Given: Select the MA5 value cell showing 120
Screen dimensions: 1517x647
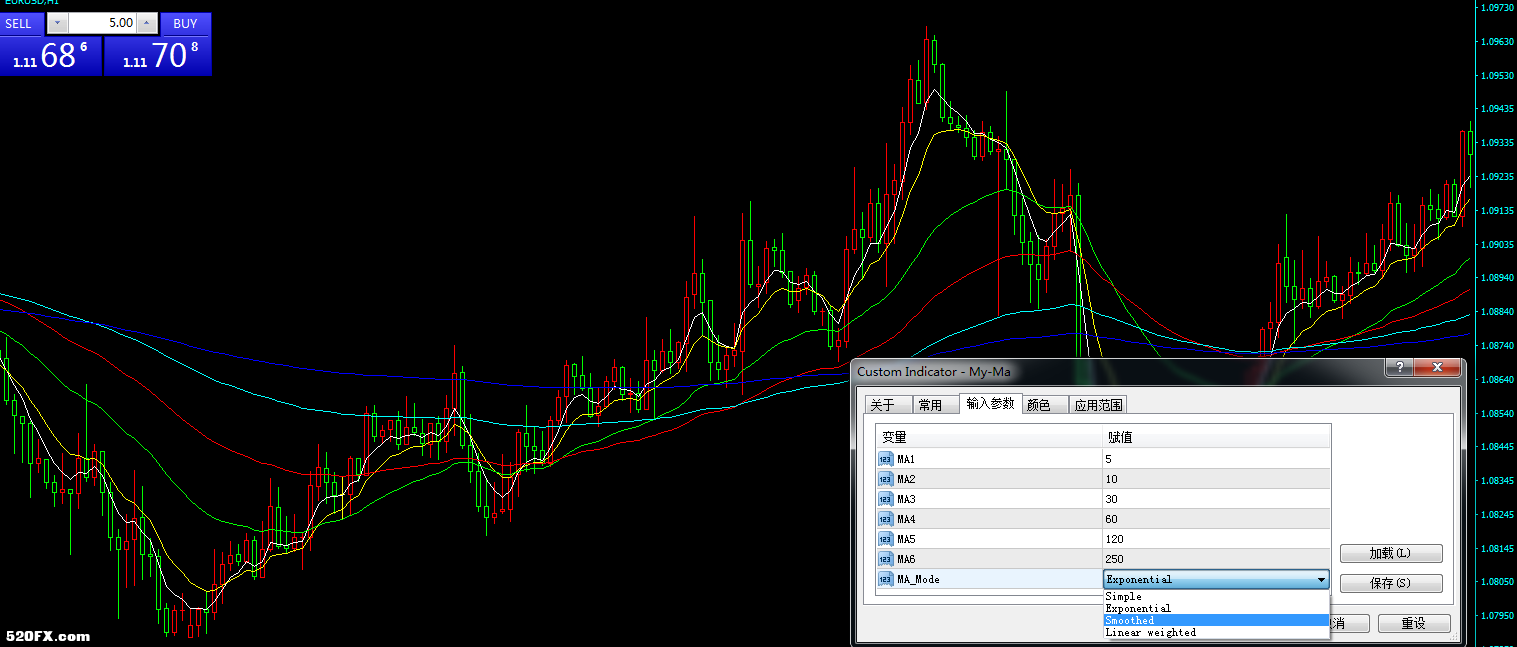Looking at the screenshot, I should coord(1216,539).
